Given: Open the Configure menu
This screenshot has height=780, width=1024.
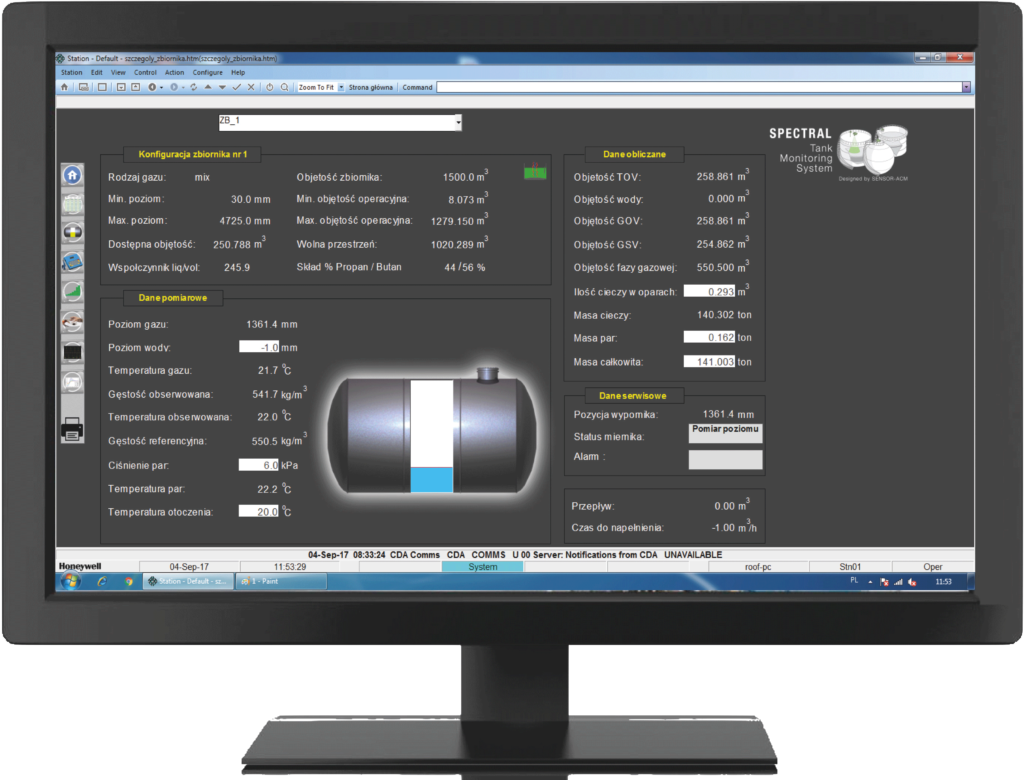Looking at the screenshot, I should (x=208, y=73).
